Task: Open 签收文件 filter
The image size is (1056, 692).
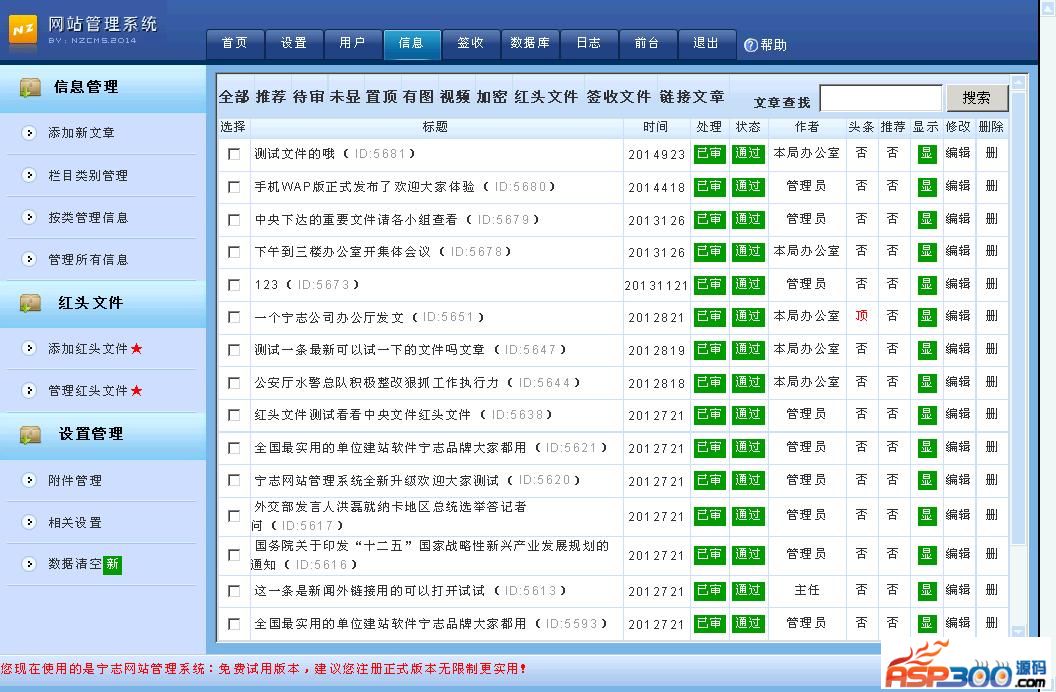Action: 618,97
